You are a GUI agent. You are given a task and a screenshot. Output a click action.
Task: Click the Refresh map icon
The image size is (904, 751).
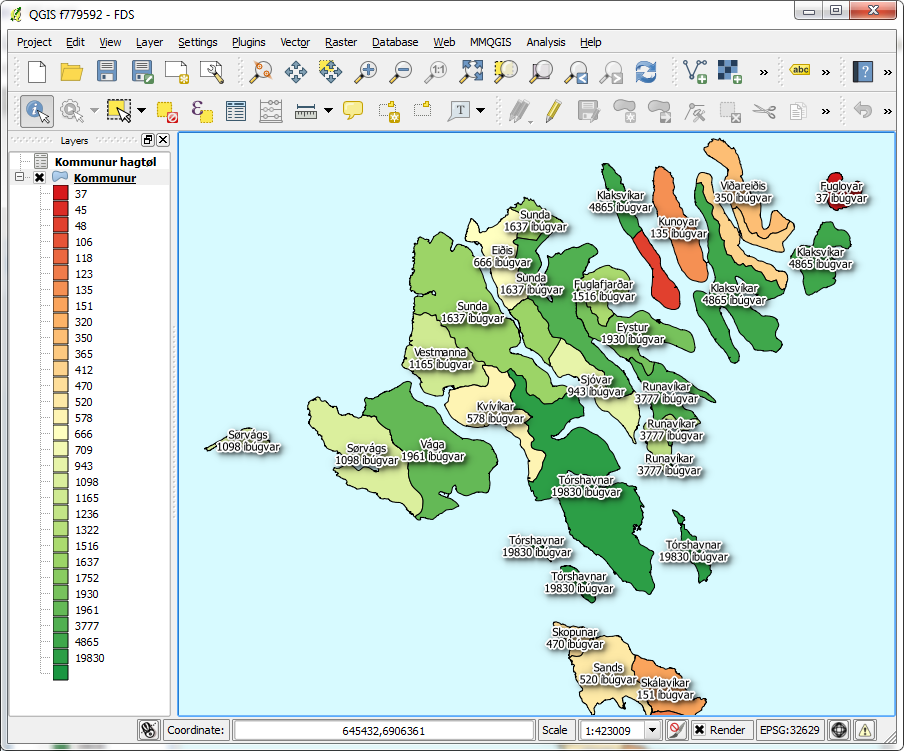tap(646, 72)
